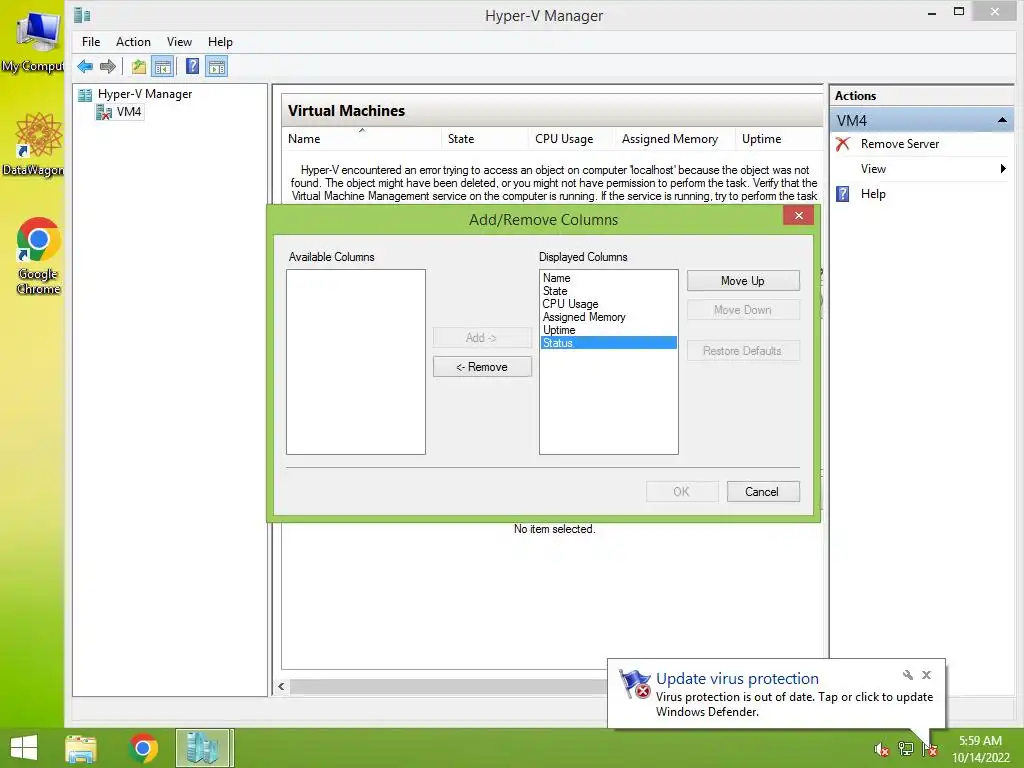The width and height of the screenshot is (1024, 768).
Task: Collapse the VM4 section in Actions pane
Action: (x=1002, y=120)
